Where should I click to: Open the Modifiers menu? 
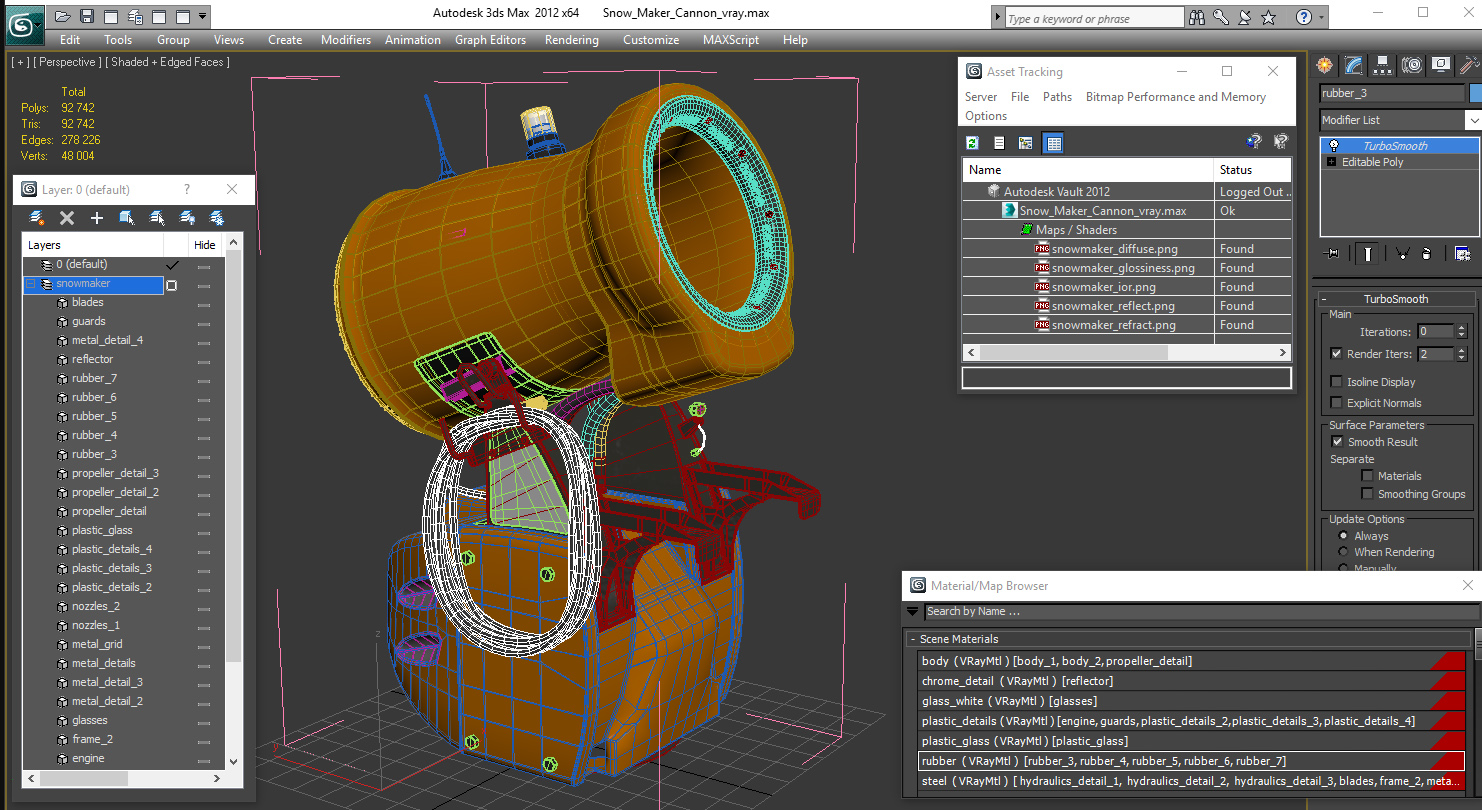(x=346, y=40)
